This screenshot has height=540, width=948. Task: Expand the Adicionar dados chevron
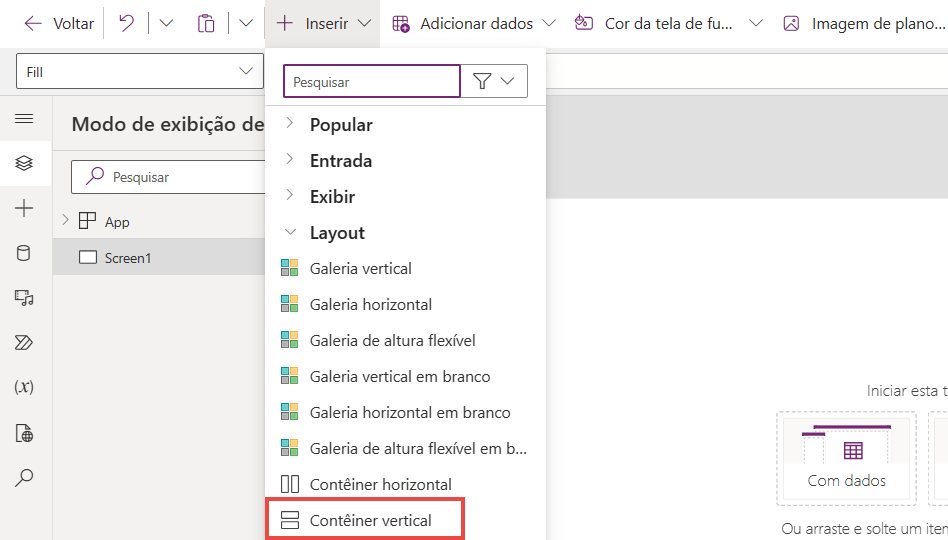(x=548, y=24)
